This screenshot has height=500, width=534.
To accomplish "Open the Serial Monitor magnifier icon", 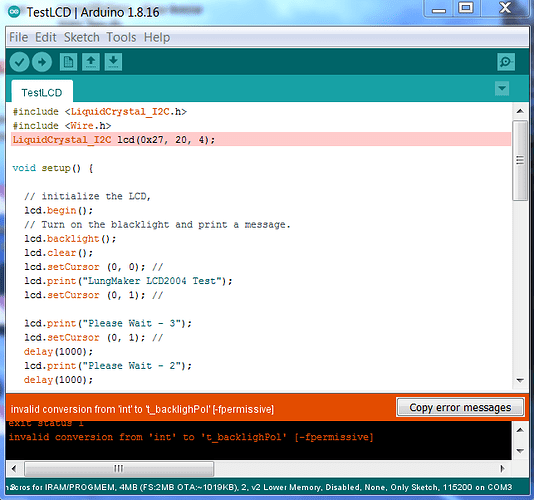I will pyautogui.click(x=506, y=62).
